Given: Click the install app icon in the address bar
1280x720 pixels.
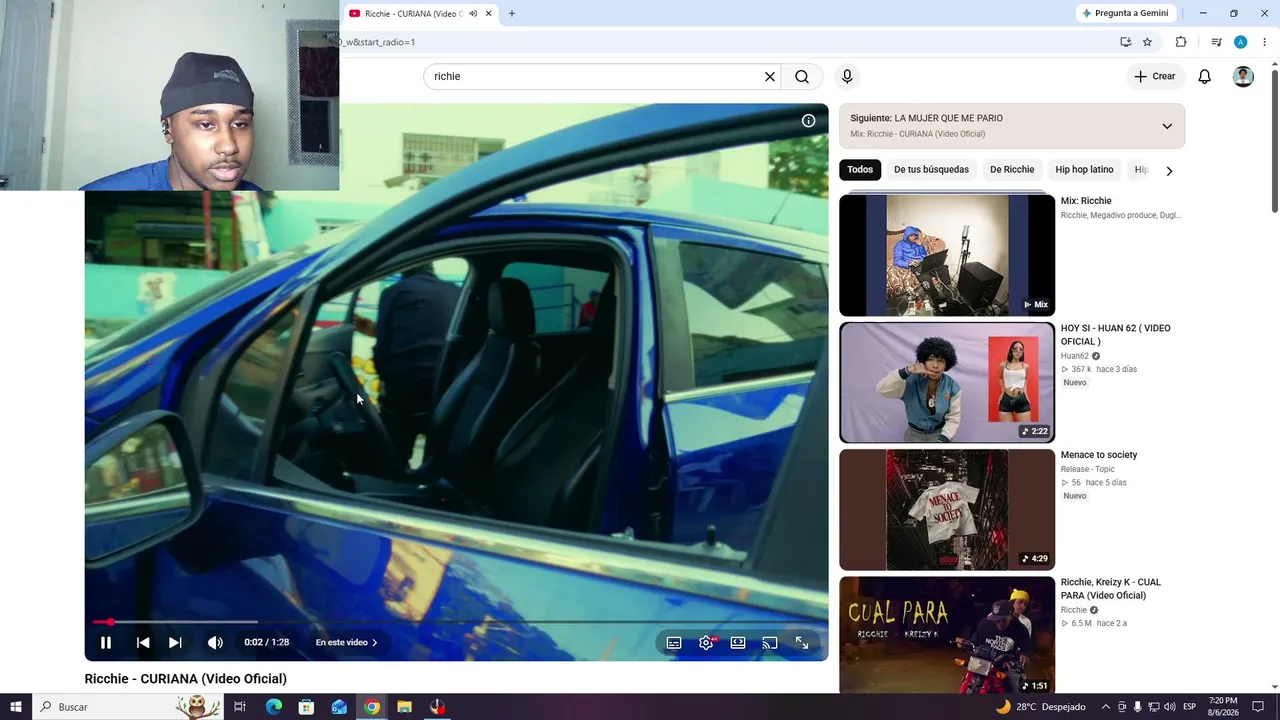Looking at the screenshot, I should 1125,42.
